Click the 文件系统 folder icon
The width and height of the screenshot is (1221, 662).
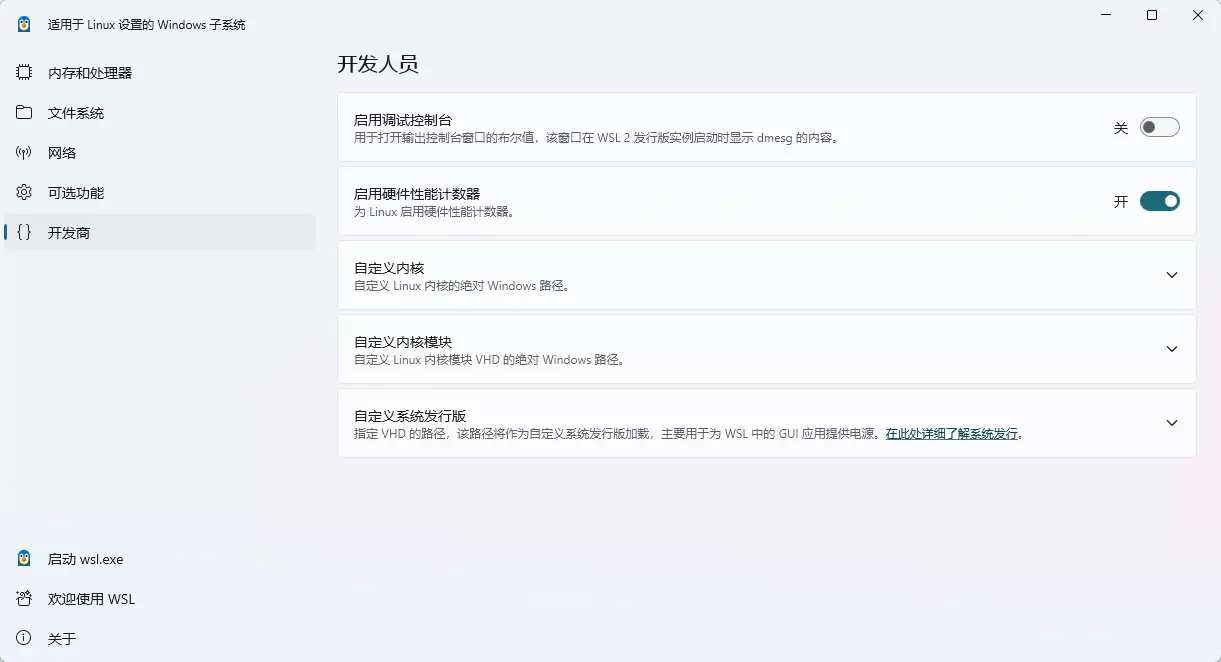point(24,113)
